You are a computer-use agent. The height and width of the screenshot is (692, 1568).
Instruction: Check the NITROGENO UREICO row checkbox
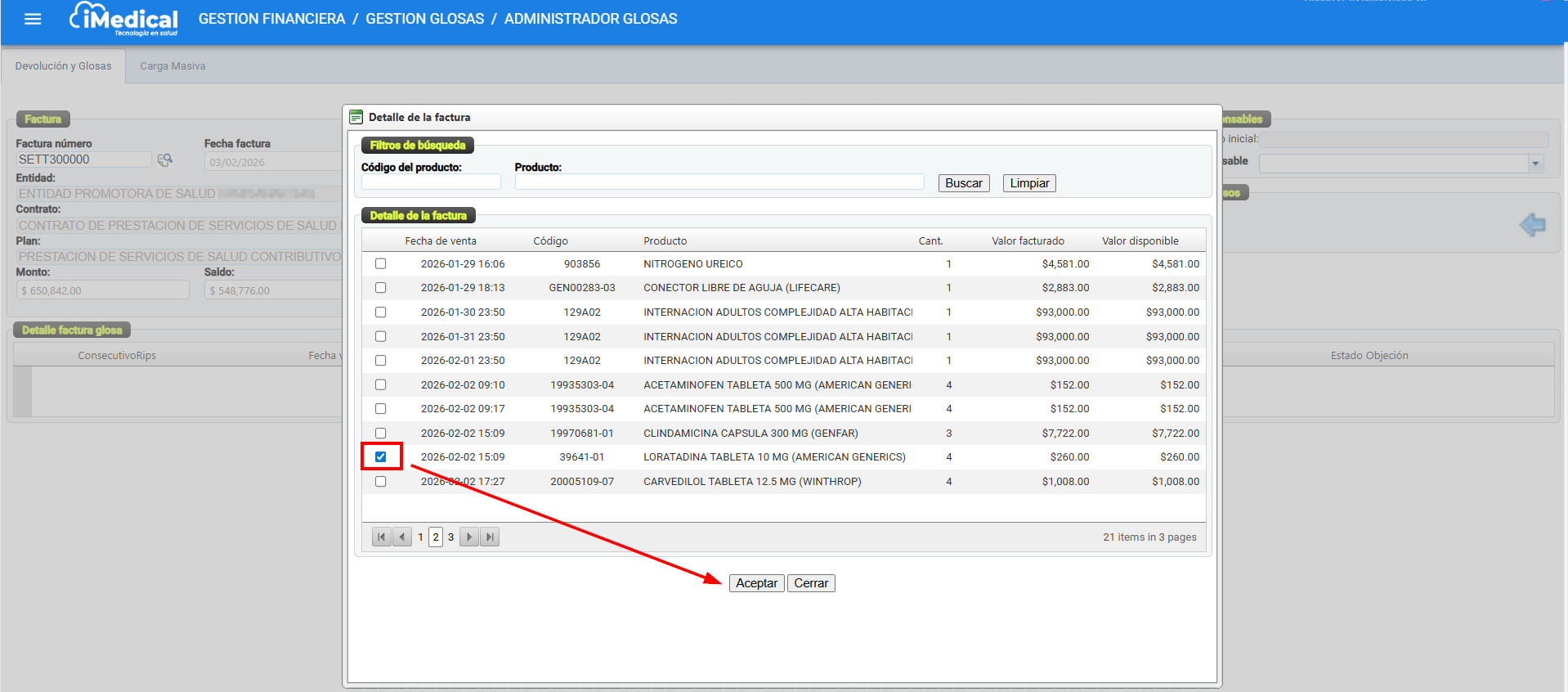click(381, 264)
